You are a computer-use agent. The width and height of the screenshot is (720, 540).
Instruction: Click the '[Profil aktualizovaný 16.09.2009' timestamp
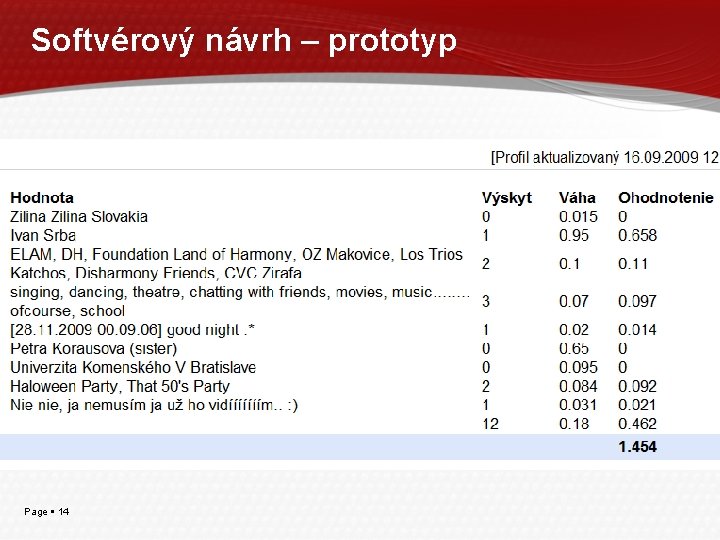tap(605, 158)
